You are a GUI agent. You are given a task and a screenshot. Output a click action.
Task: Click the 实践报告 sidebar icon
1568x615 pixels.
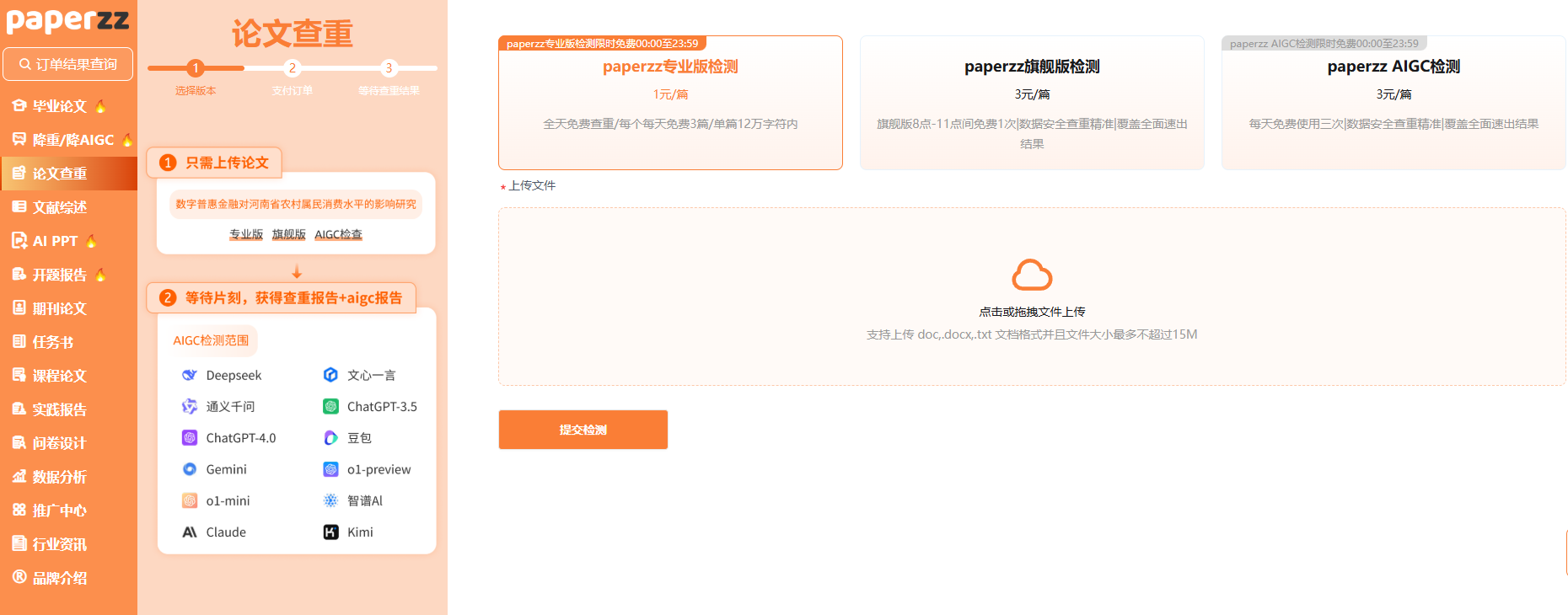tap(19, 409)
